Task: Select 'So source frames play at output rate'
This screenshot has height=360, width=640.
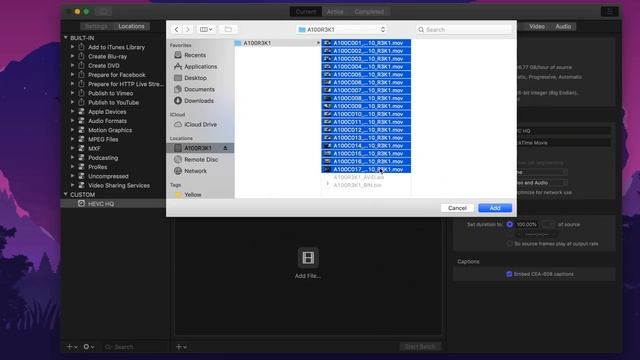Action: [x=509, y=244]
